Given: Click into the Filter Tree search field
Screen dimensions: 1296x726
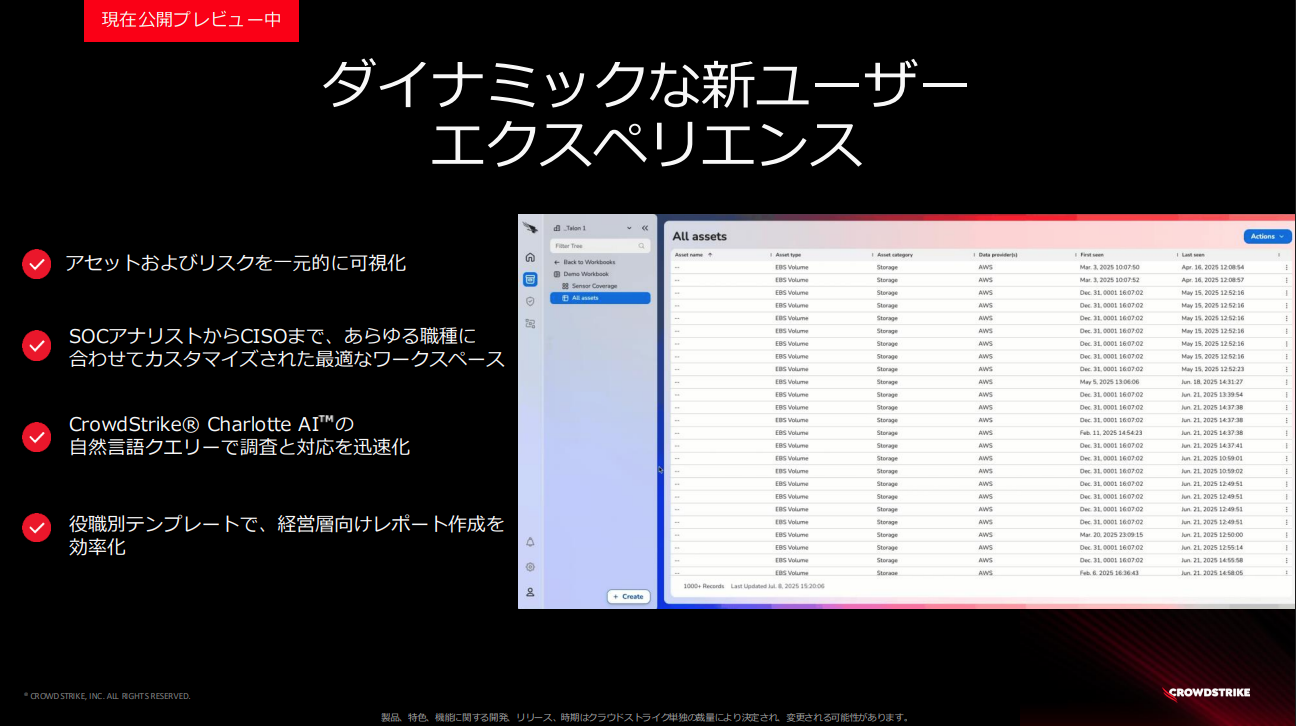Looking at the screenshot, I should (596, 245).
